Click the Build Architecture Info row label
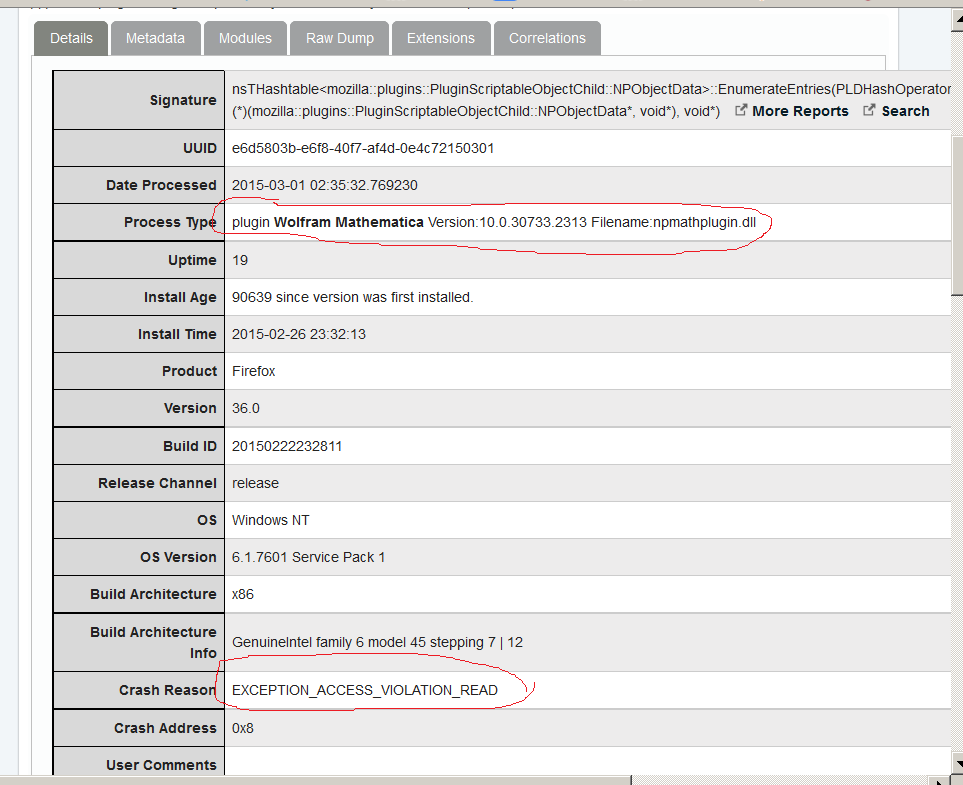The height and width of the screenshot is (785, 963). click(x=154, y=642)
